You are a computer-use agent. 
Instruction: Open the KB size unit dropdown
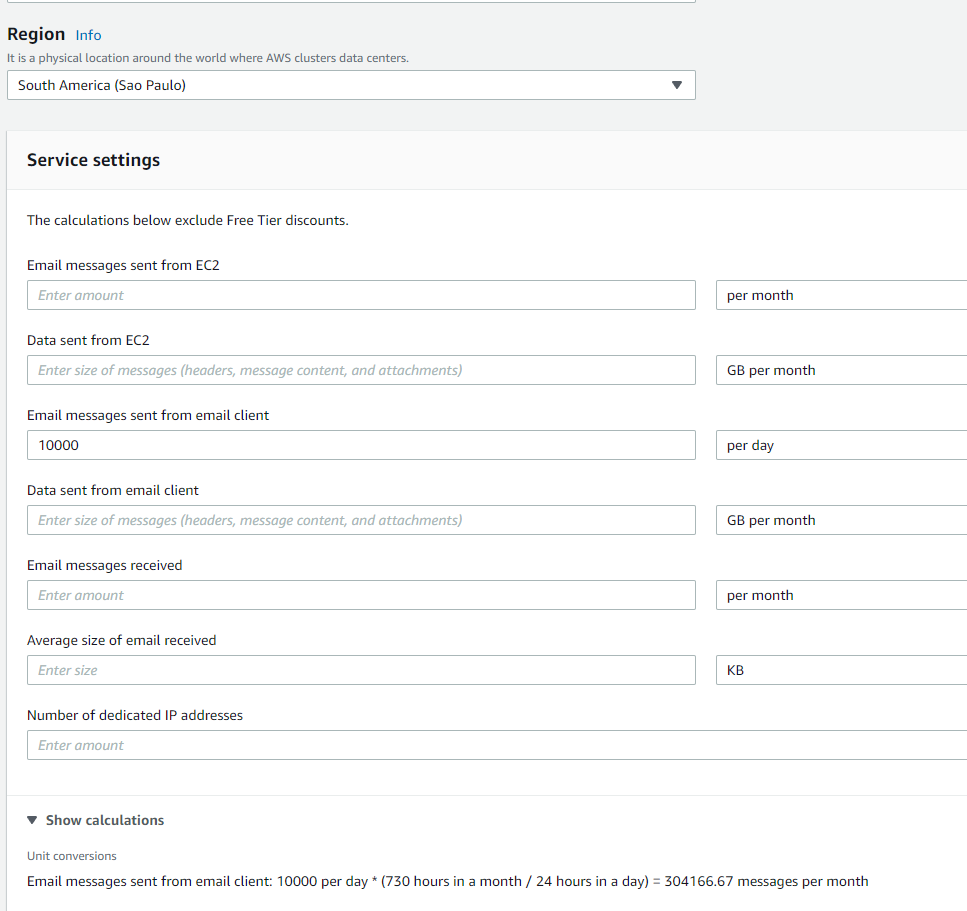[x=840, y=670]
